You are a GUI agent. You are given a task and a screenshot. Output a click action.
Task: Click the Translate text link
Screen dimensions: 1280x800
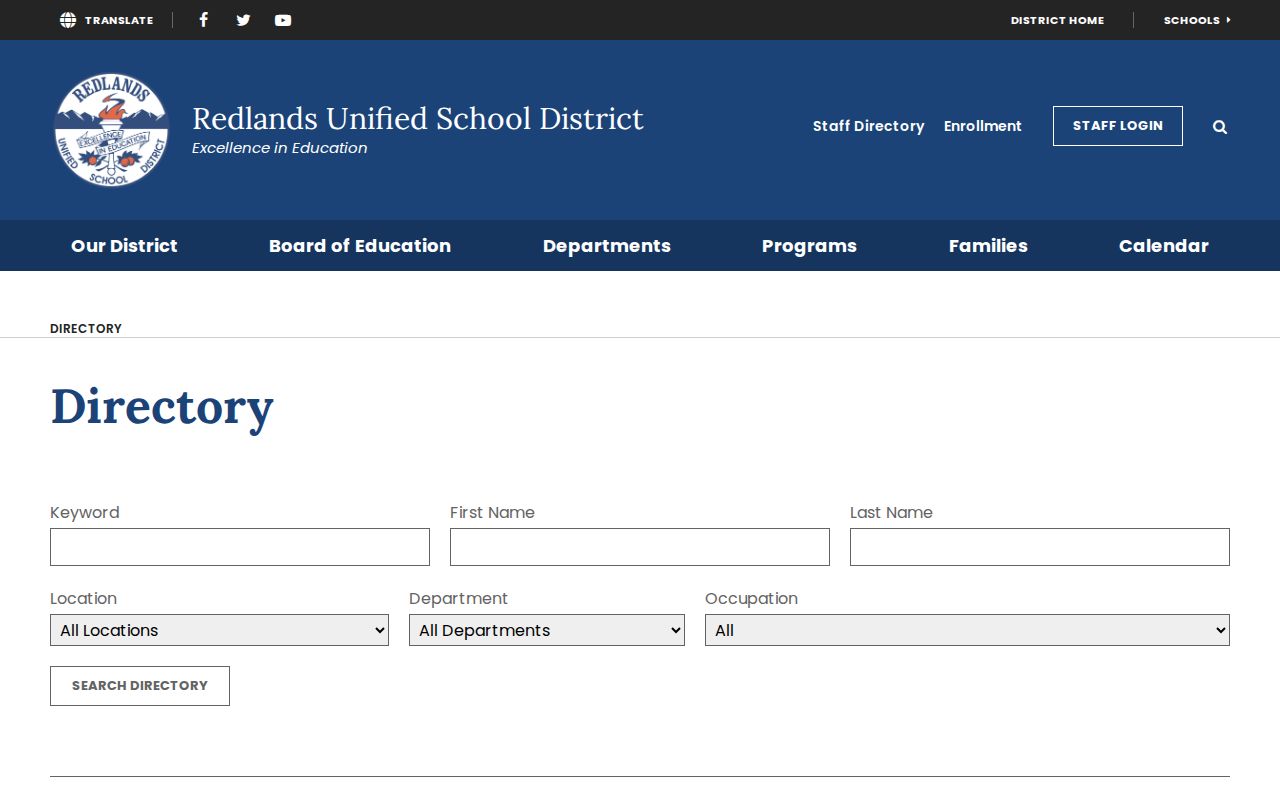coord(119,20)
